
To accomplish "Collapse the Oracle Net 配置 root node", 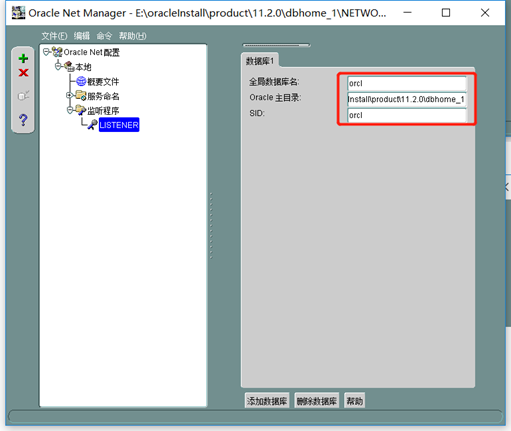I will 46,52.
